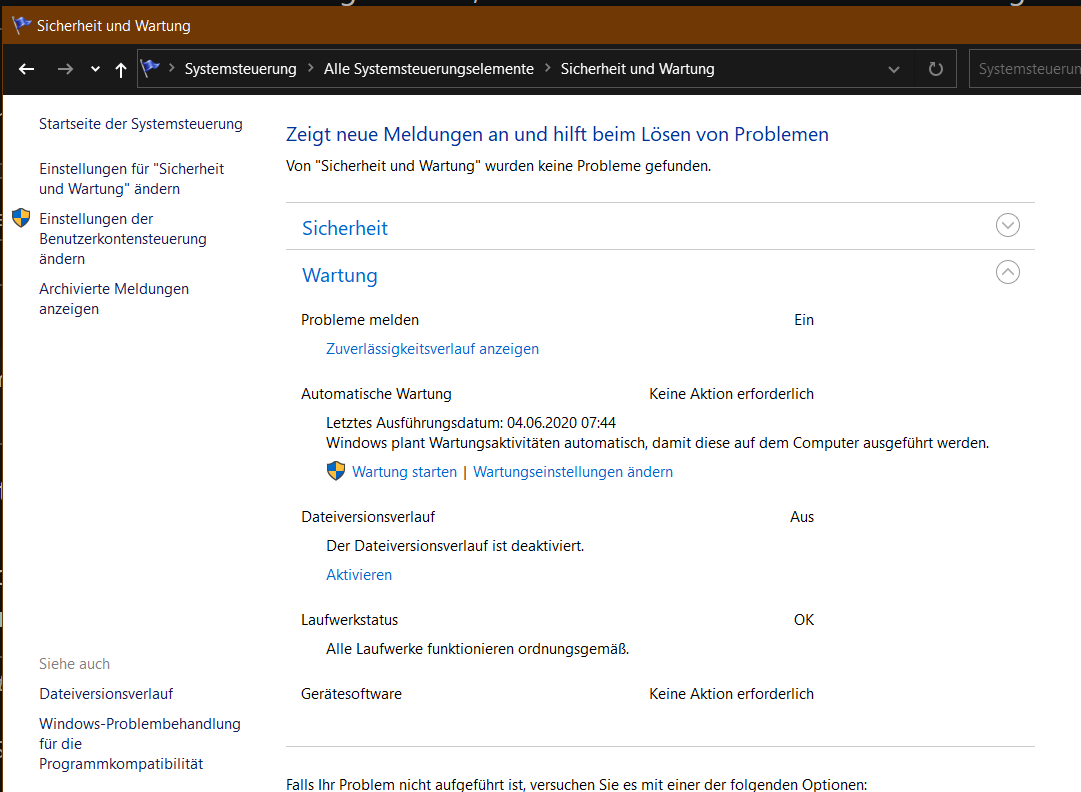Image resolution: width=1081 pixels, height=792 pixels.
Task: Click Systemsteuerung in the breadcrumb
Action: pos(241,69)
